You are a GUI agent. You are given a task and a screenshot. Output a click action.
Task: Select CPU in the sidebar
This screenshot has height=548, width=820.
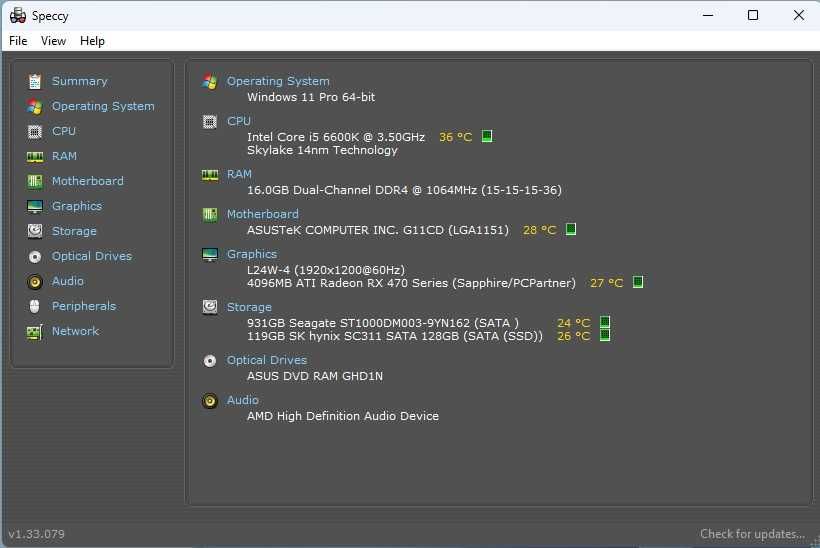[x=64, y=131]
